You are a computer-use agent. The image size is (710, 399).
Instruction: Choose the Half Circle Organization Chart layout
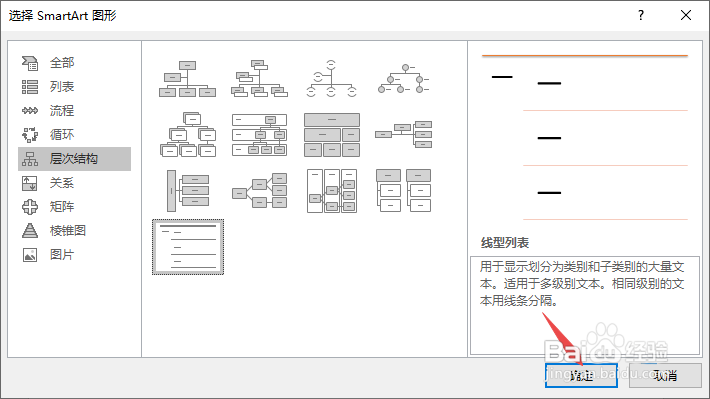coord(331,79)
